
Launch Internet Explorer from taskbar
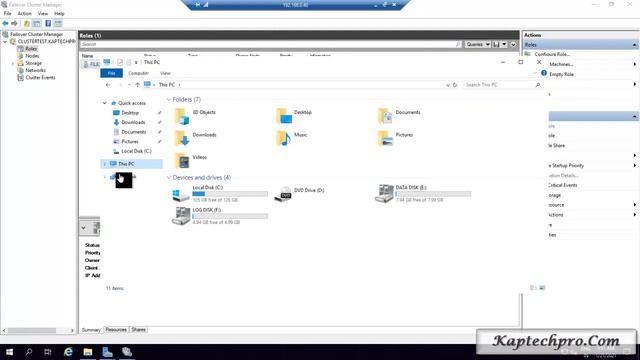tap(68, 352)
